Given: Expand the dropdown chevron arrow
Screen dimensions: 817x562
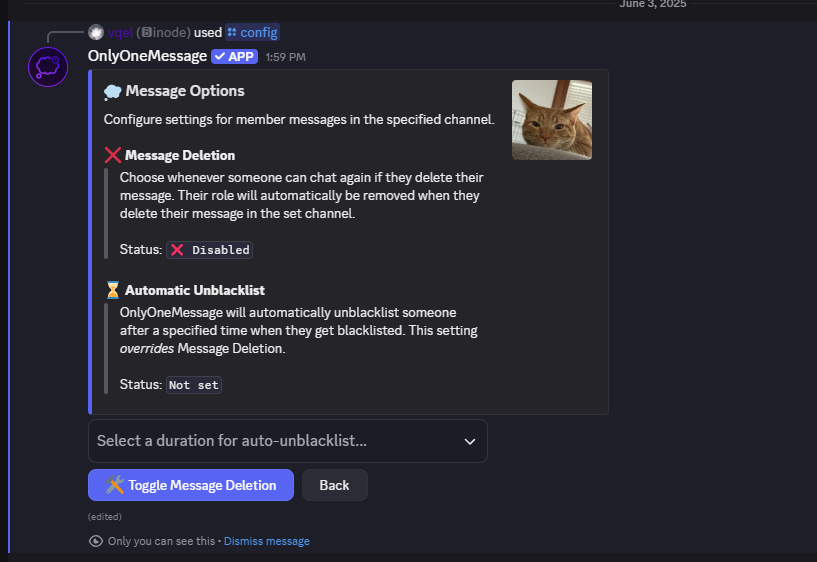Looking at the screenshot, I should point(469,442).
